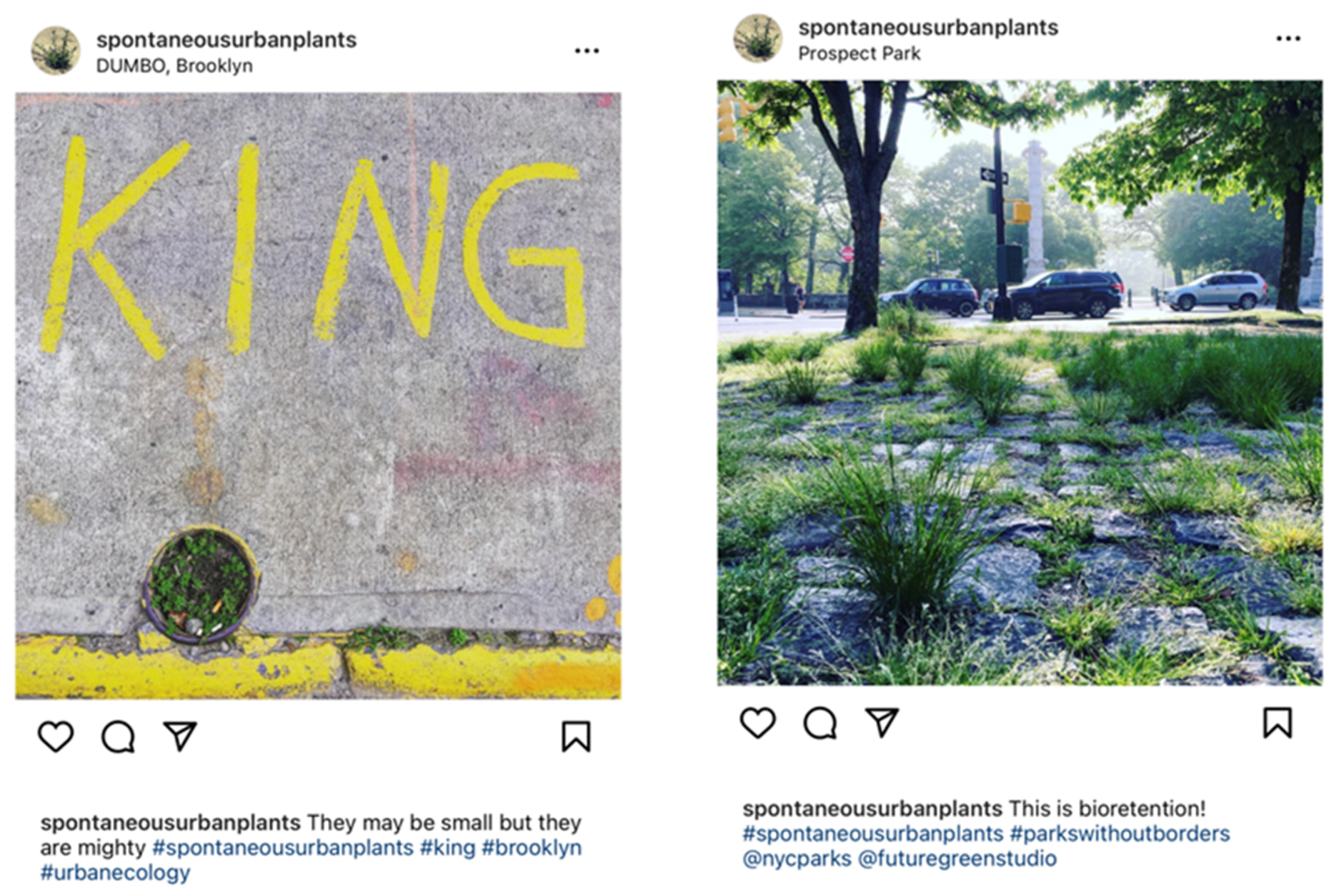The width and height of the screenshot is (1339, 896).
Task: Visit the @futuregreenstudio mention
Action: 957,859
